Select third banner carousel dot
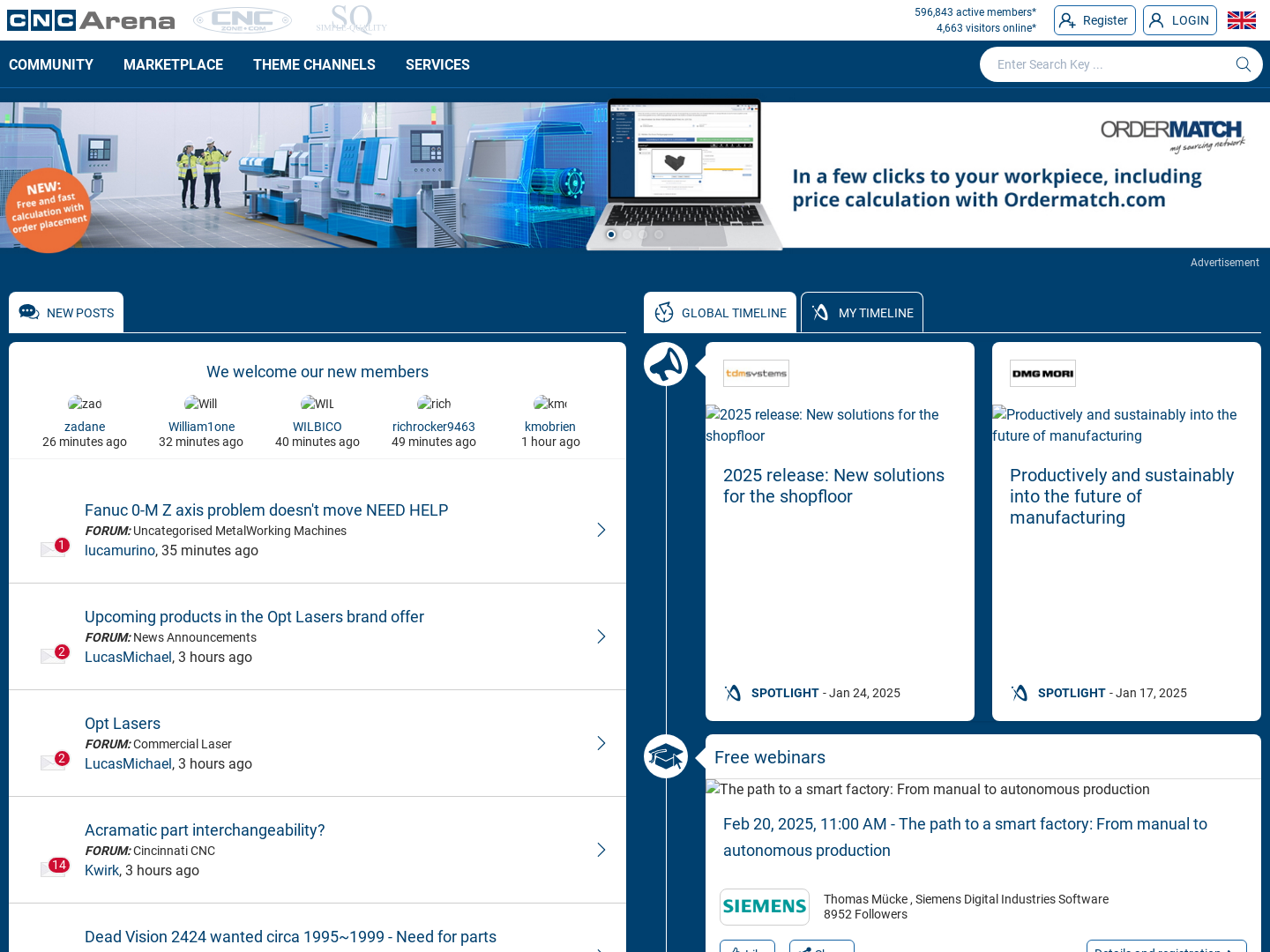The image size is (1270, 952). coord(643,234)
